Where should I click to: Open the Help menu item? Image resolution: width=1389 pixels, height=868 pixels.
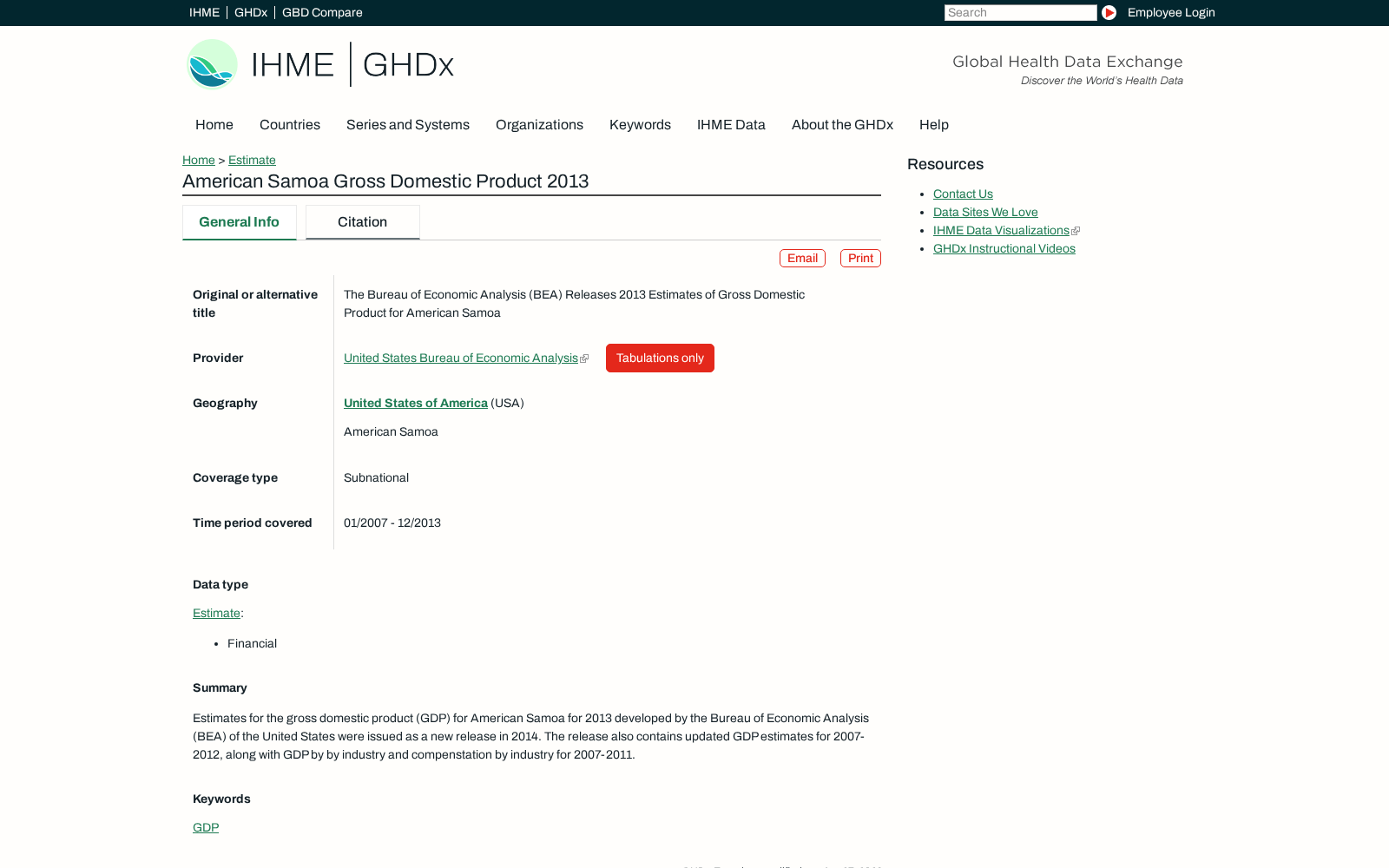[x=934, y=125]
